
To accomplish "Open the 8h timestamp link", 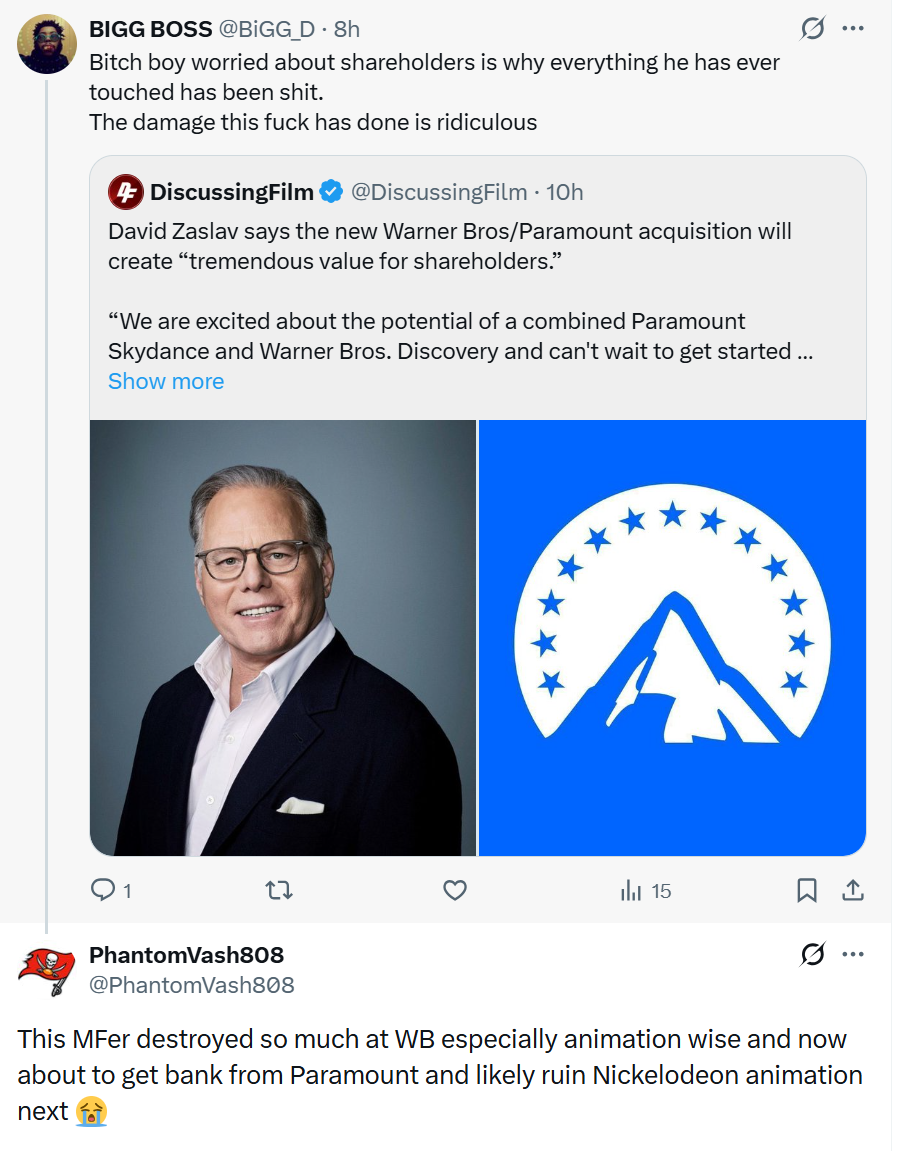I will [347, 29].
